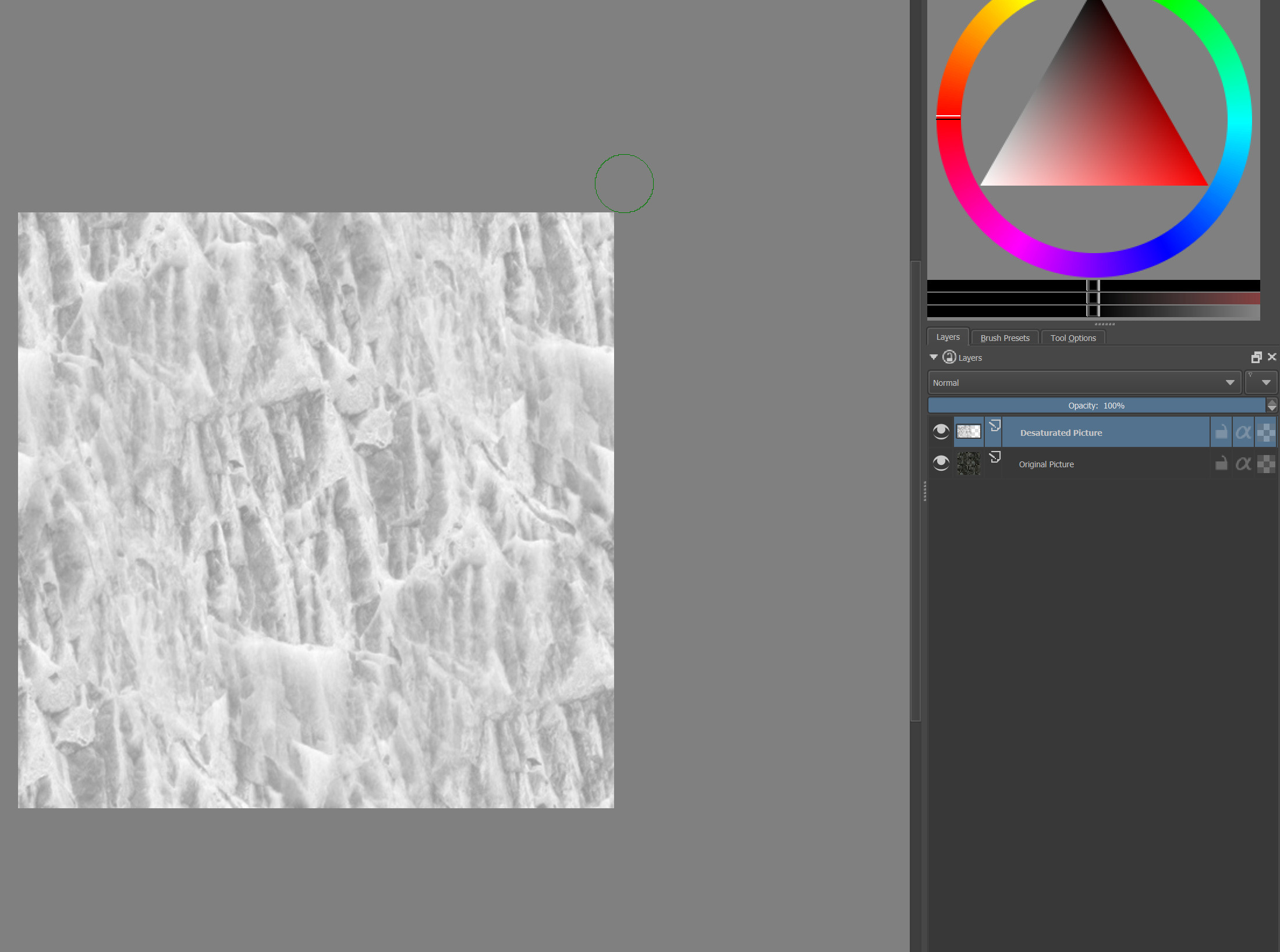This screenshot has height=952, width=1280.
Task: Toggle inherit alpha on Desaturated Picture layer
Action: [x=1265, y=432]
